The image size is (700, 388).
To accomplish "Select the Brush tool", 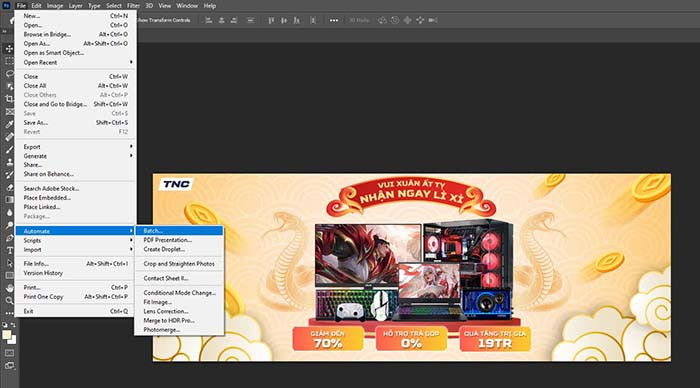I will (x=9, y=150).
